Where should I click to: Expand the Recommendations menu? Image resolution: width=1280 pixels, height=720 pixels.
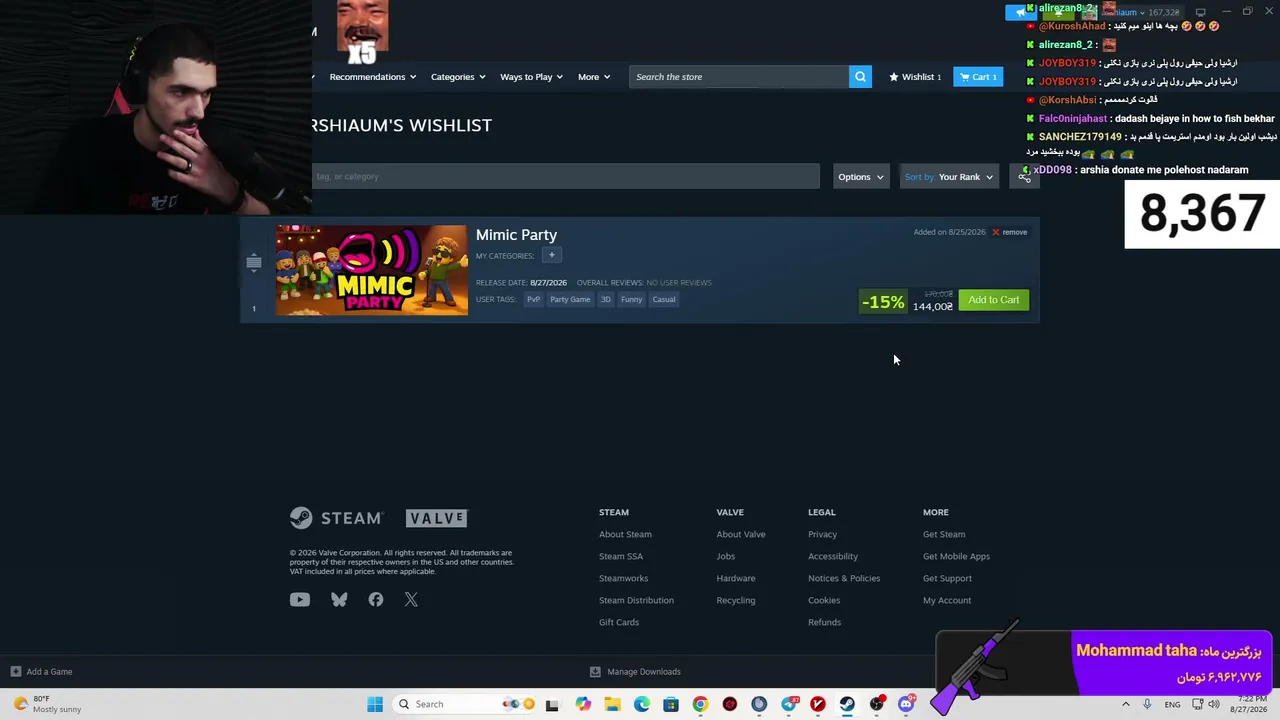372,77
